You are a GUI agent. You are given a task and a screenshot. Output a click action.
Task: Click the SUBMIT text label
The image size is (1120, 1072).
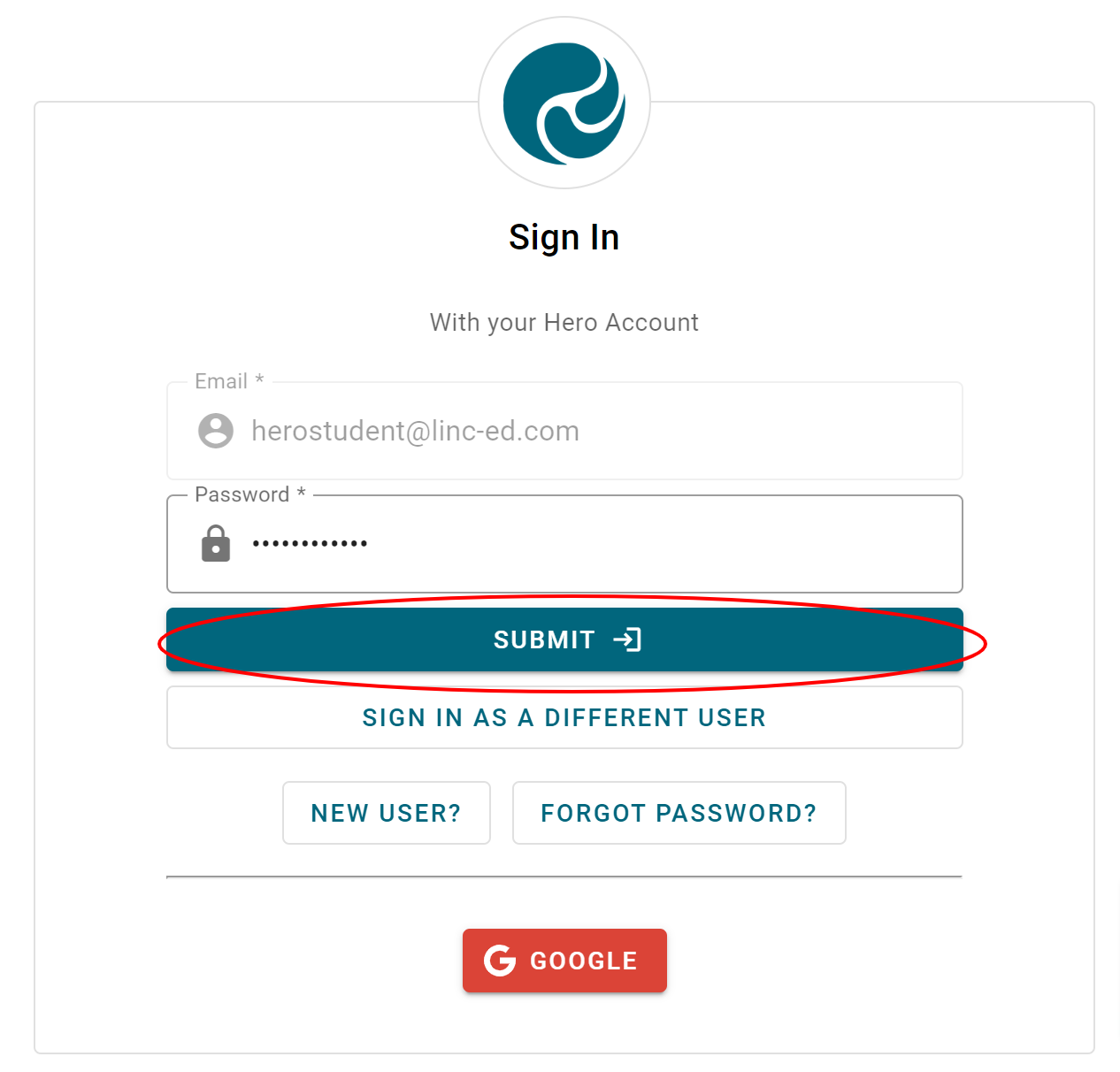coord(544,639)
